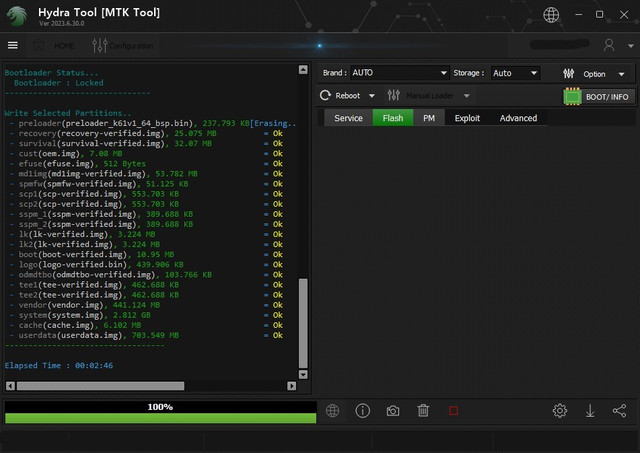Click the Manual Loader option
This screenshot has height=453, width=640.
421,96
